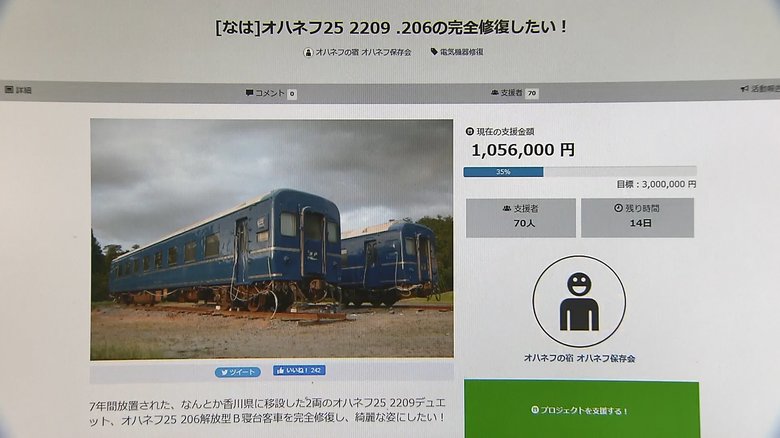Click the 支援者 70人 stat box
The image size is (780, 438).
(x=521, y=218)
